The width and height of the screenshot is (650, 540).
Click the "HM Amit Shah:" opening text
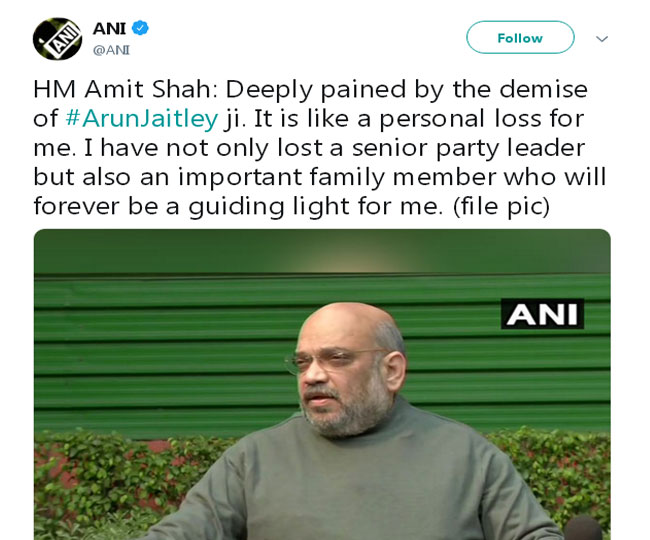pyautogui.click(x=125, y=89)
